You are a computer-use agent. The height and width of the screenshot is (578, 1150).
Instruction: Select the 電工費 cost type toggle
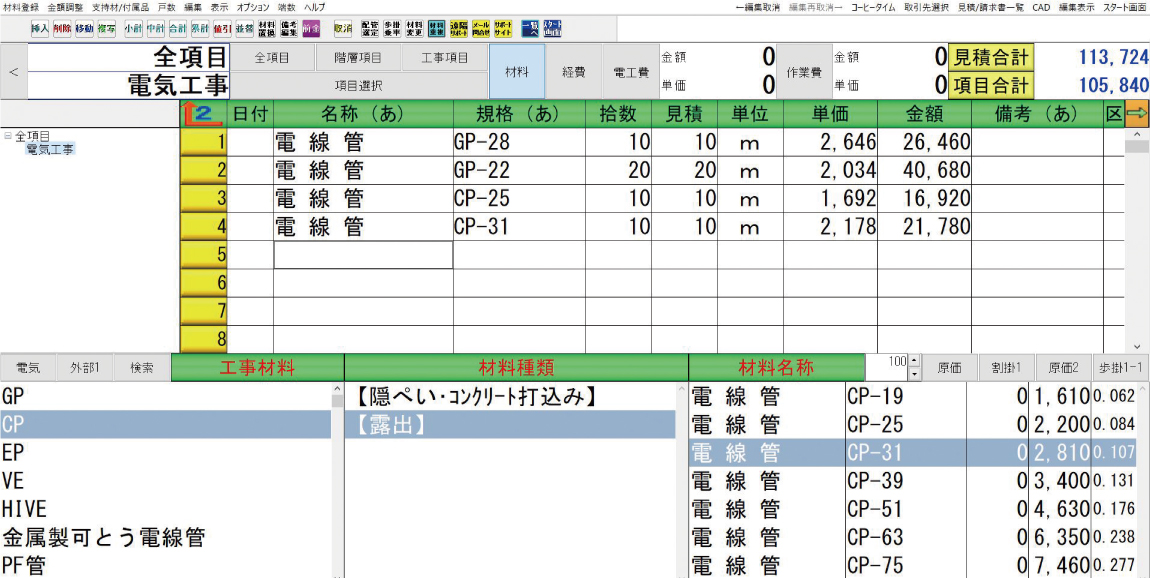pyautogui.click(x=630, y=71)
